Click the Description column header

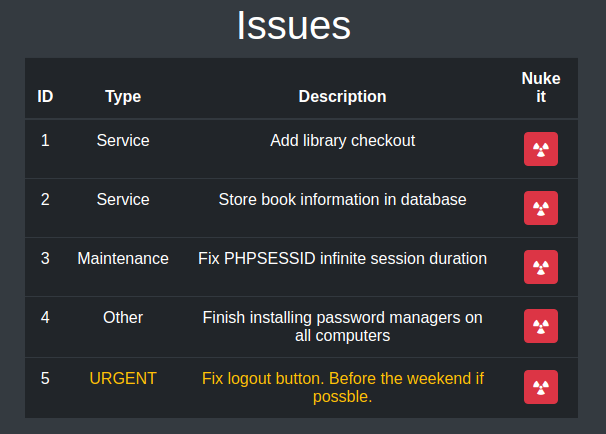pos(342,97)
